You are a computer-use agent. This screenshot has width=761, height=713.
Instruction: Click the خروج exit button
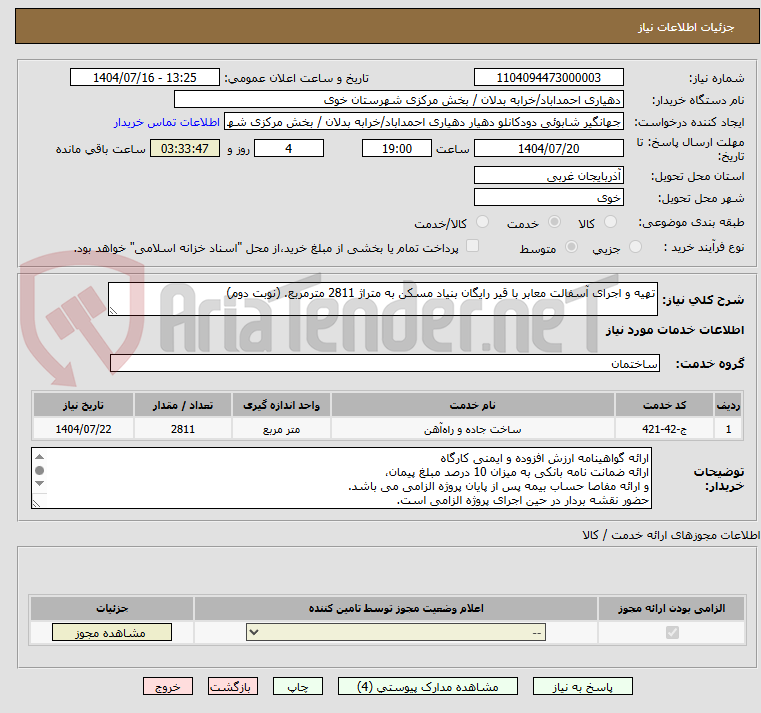tap(167, 687)
